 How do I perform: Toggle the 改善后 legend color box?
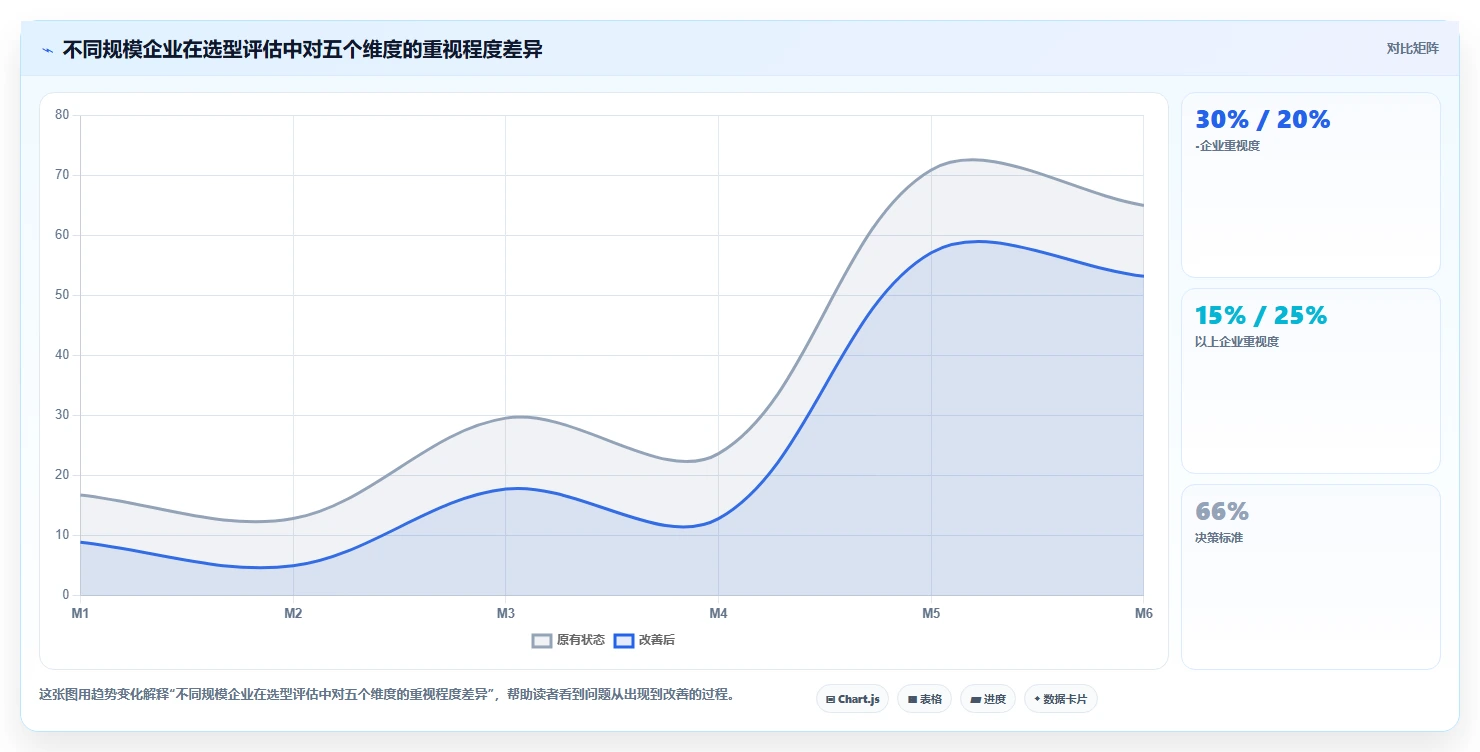[x=624, y=640]
